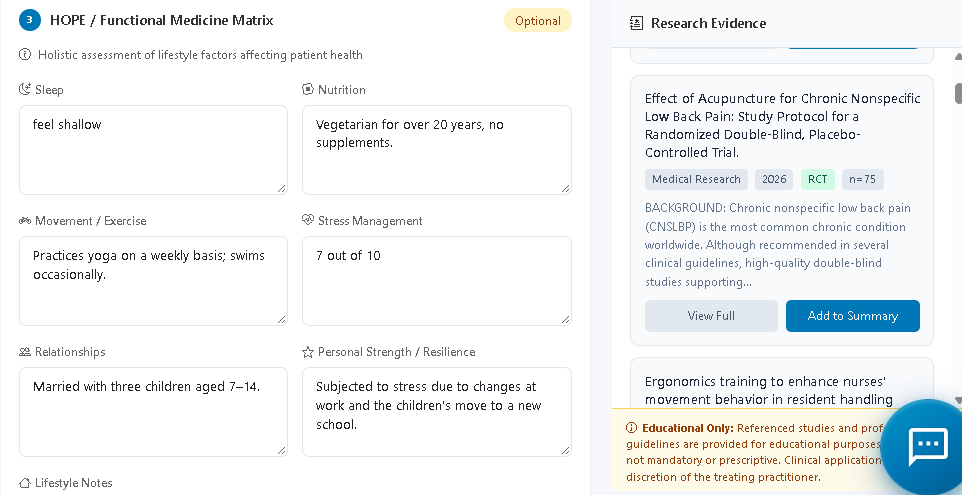This screenshot has height=495, width=962.
Task: Click the Stress Management heartbeat icon
Action: 308,220
